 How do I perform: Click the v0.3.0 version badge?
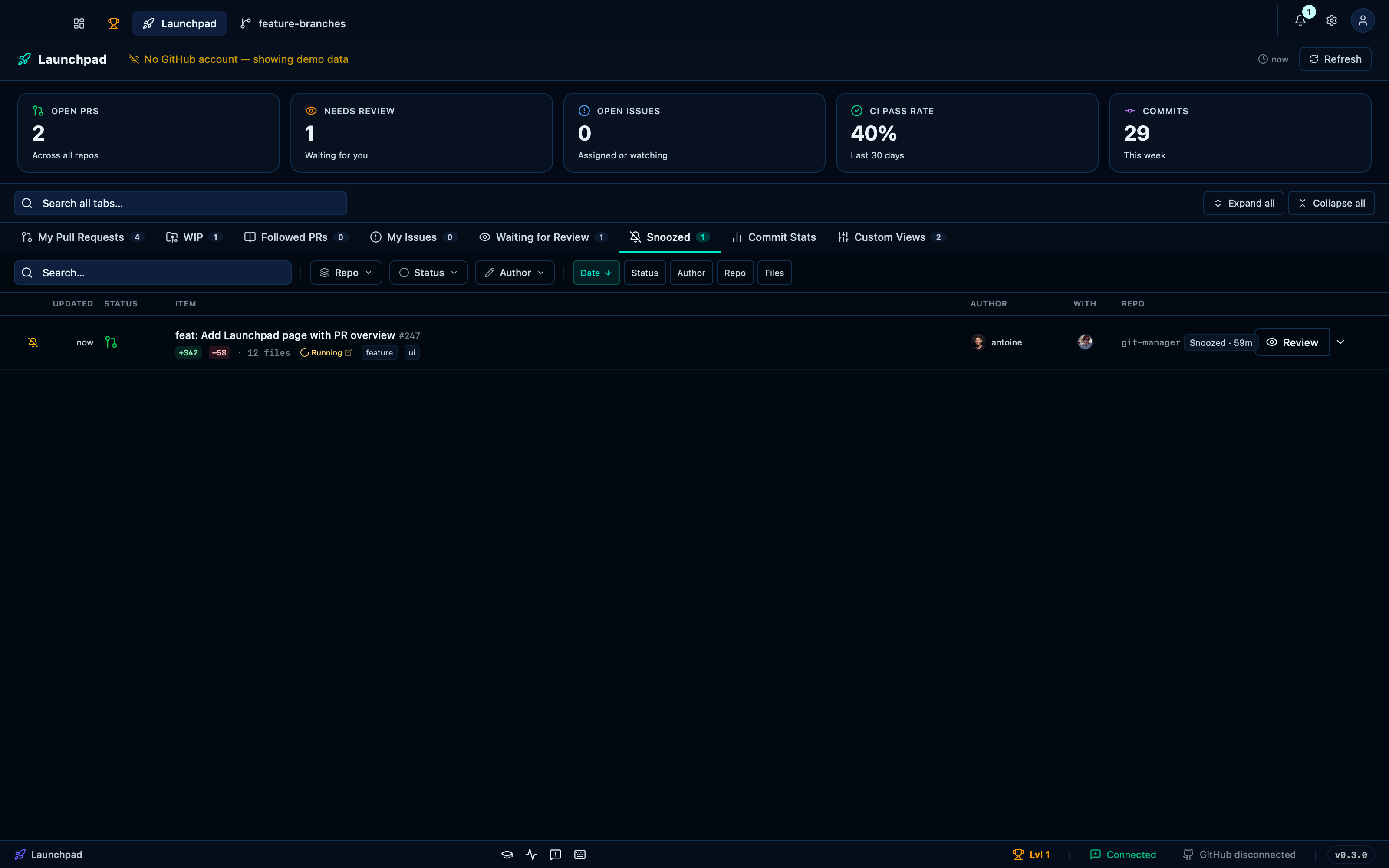(1351, 855)
